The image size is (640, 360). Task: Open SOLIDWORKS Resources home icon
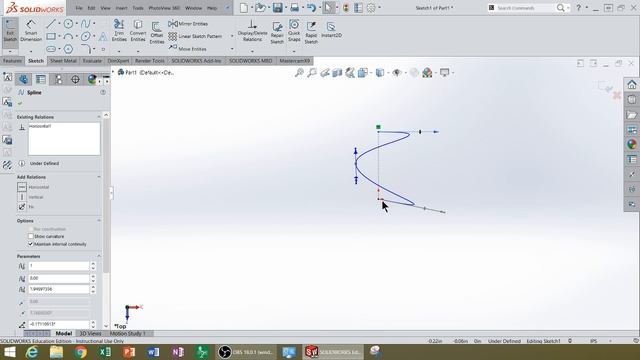tap(632, 84)
